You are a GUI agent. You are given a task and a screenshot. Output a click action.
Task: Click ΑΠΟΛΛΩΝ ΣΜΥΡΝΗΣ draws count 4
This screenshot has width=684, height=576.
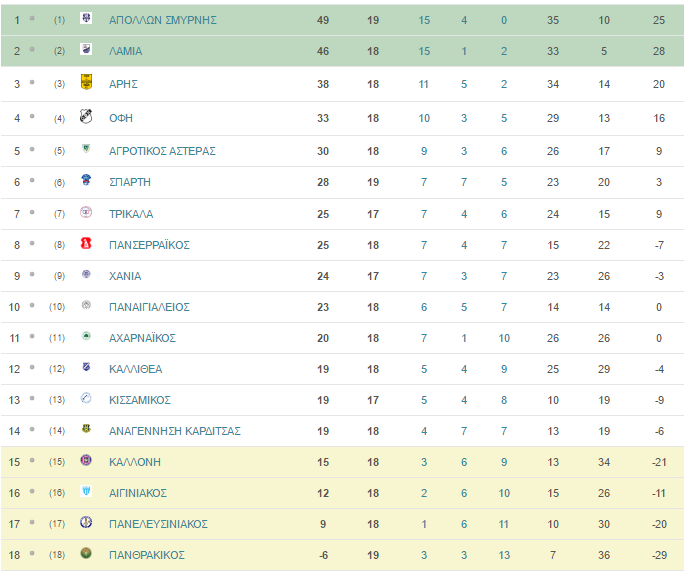click(464, 20)
